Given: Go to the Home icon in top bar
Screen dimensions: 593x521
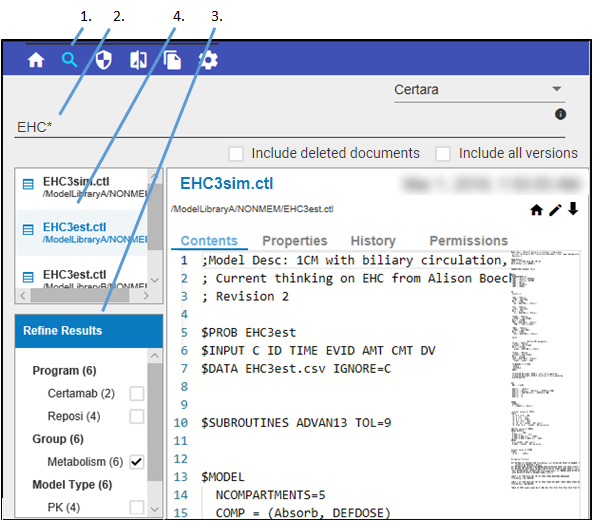Looking at the screenshot, I should (x=36, y=60).
